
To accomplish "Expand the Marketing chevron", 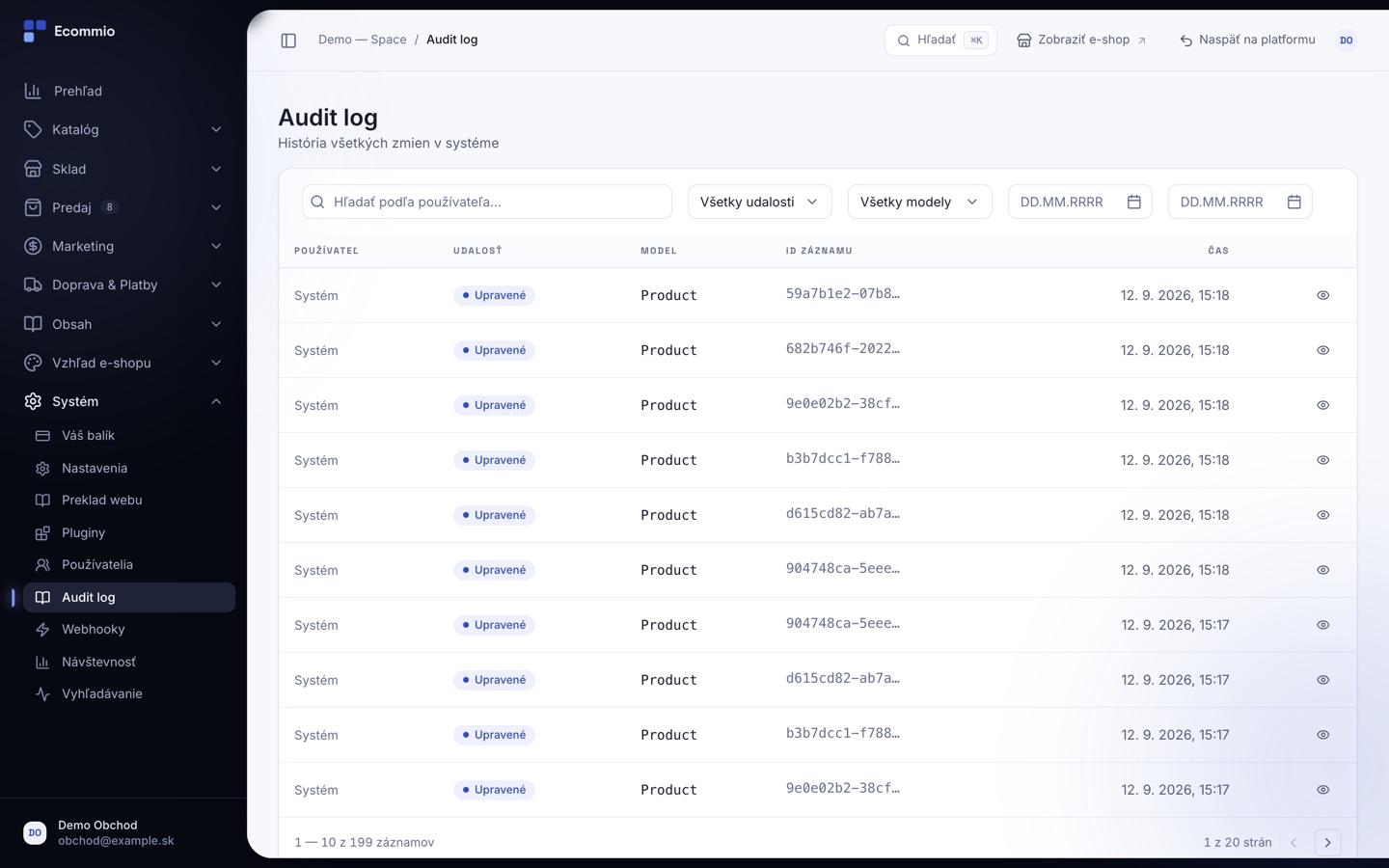I will coord(216,246).
